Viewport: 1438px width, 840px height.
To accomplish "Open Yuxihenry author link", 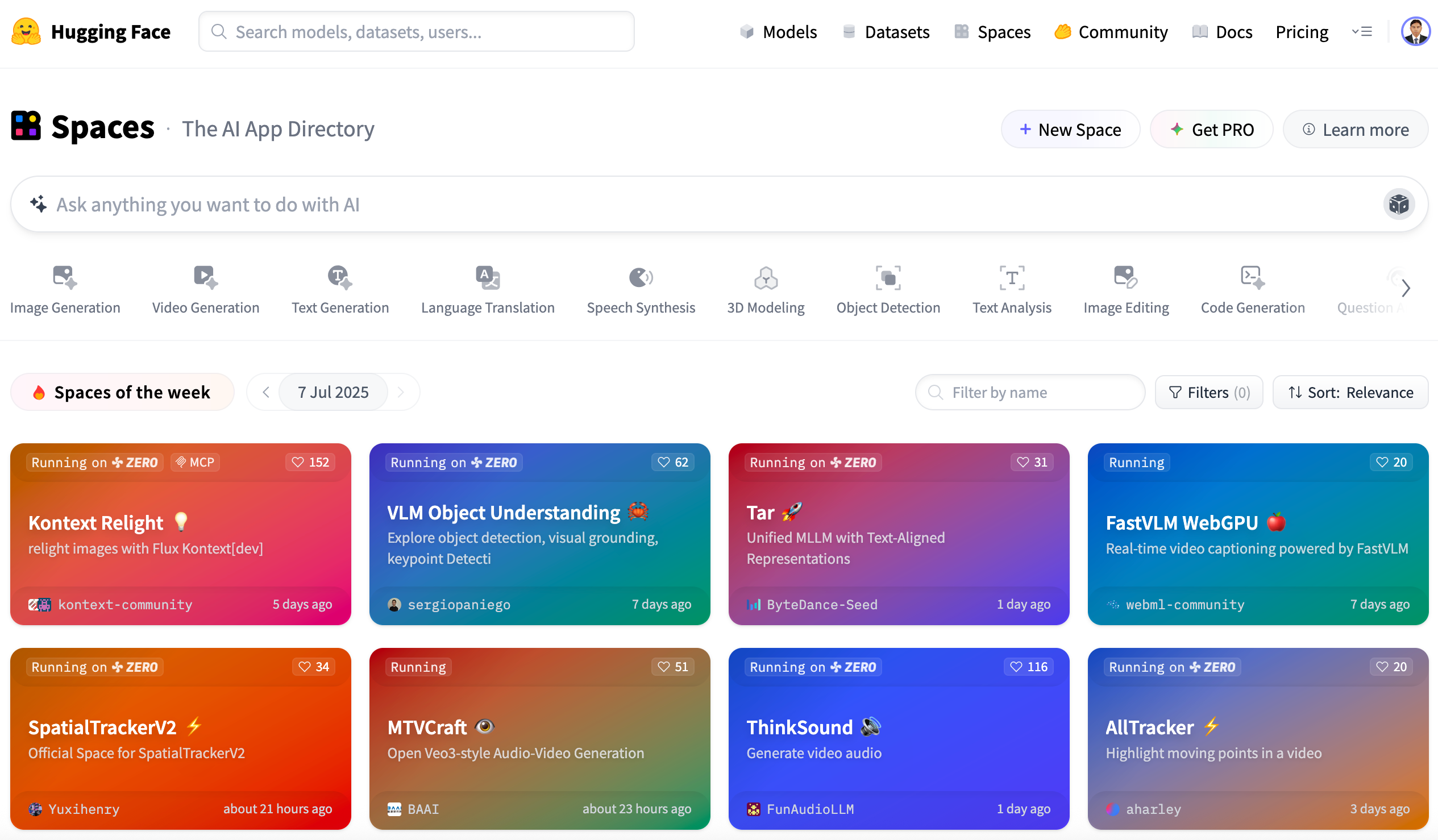I will point(74,809).
